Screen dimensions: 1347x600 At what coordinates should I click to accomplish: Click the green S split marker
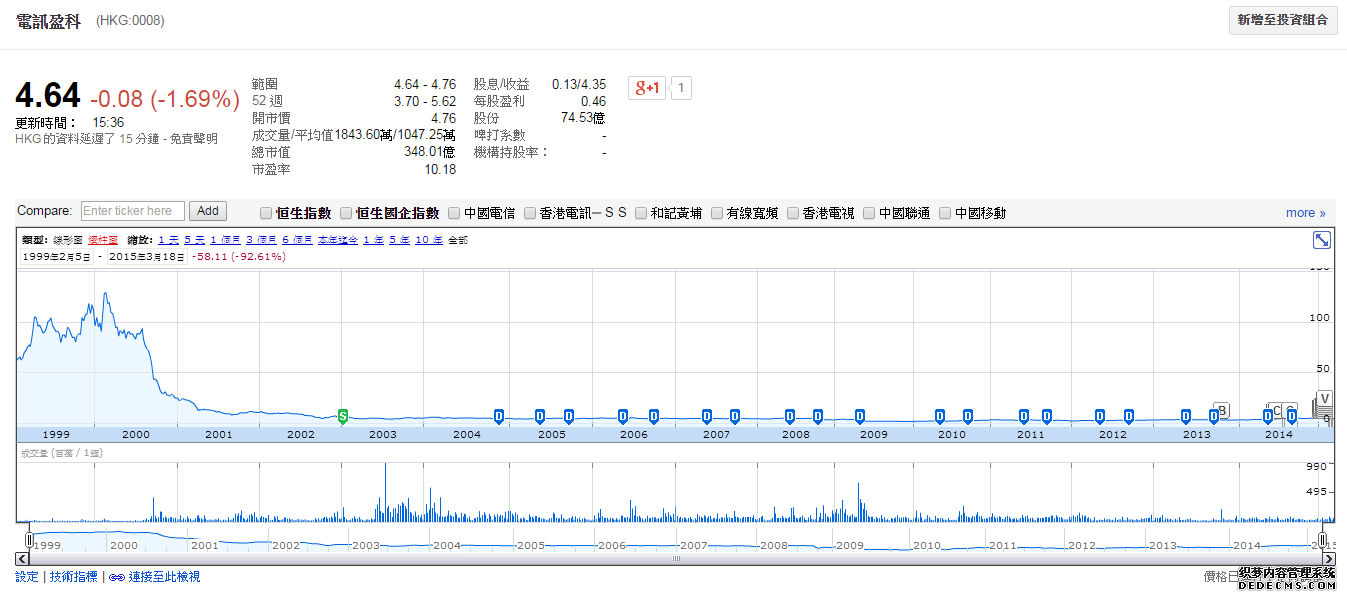coord(343,415)
